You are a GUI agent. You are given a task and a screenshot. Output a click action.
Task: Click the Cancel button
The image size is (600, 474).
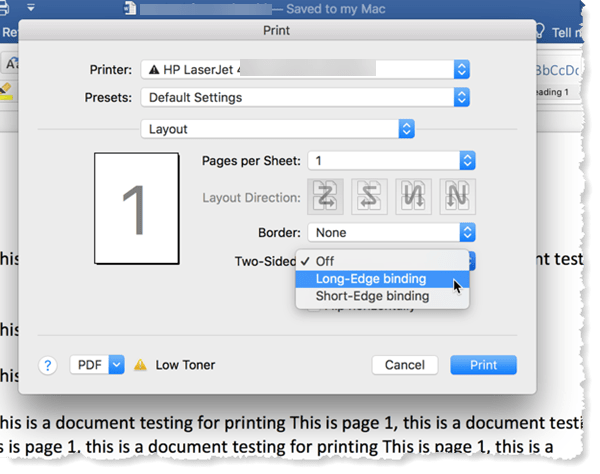pyautogui.click(x=405, y=365)
